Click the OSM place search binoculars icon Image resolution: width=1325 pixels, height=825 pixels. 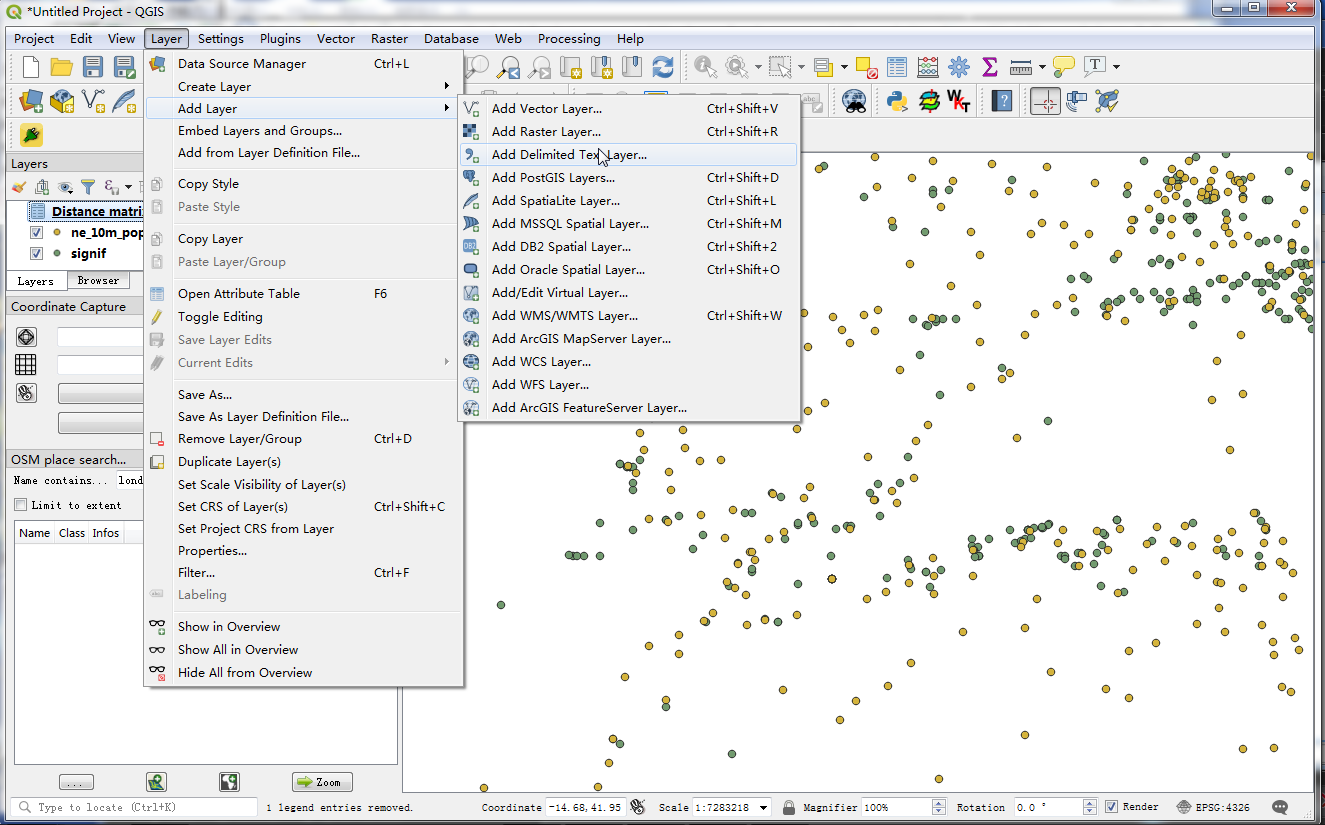(x=854, y=101)
